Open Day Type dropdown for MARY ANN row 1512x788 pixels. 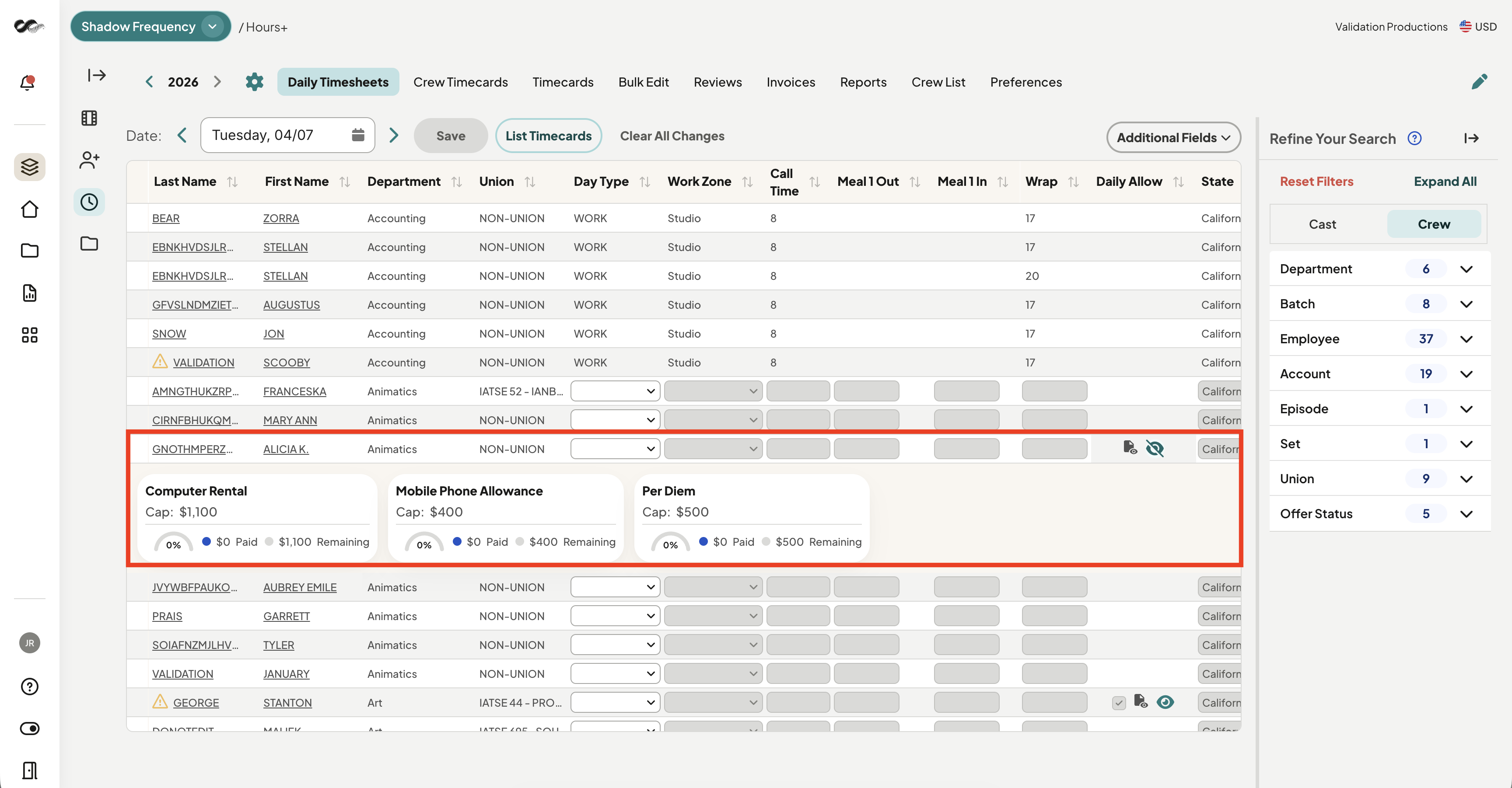(x=615, y=419)
